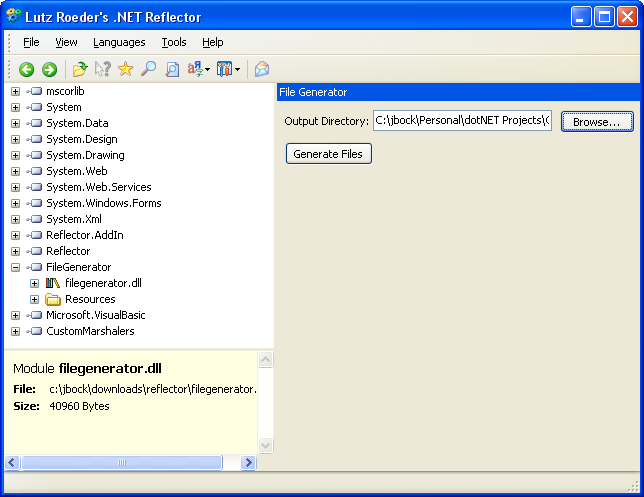Viewport: 644px width, 497px height.
Task: Click the System.Web assembly icon
Action: [34, 171]
